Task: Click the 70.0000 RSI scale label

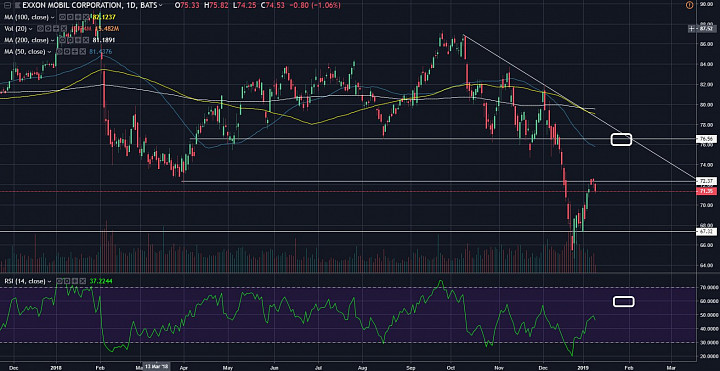Action: 708,287
